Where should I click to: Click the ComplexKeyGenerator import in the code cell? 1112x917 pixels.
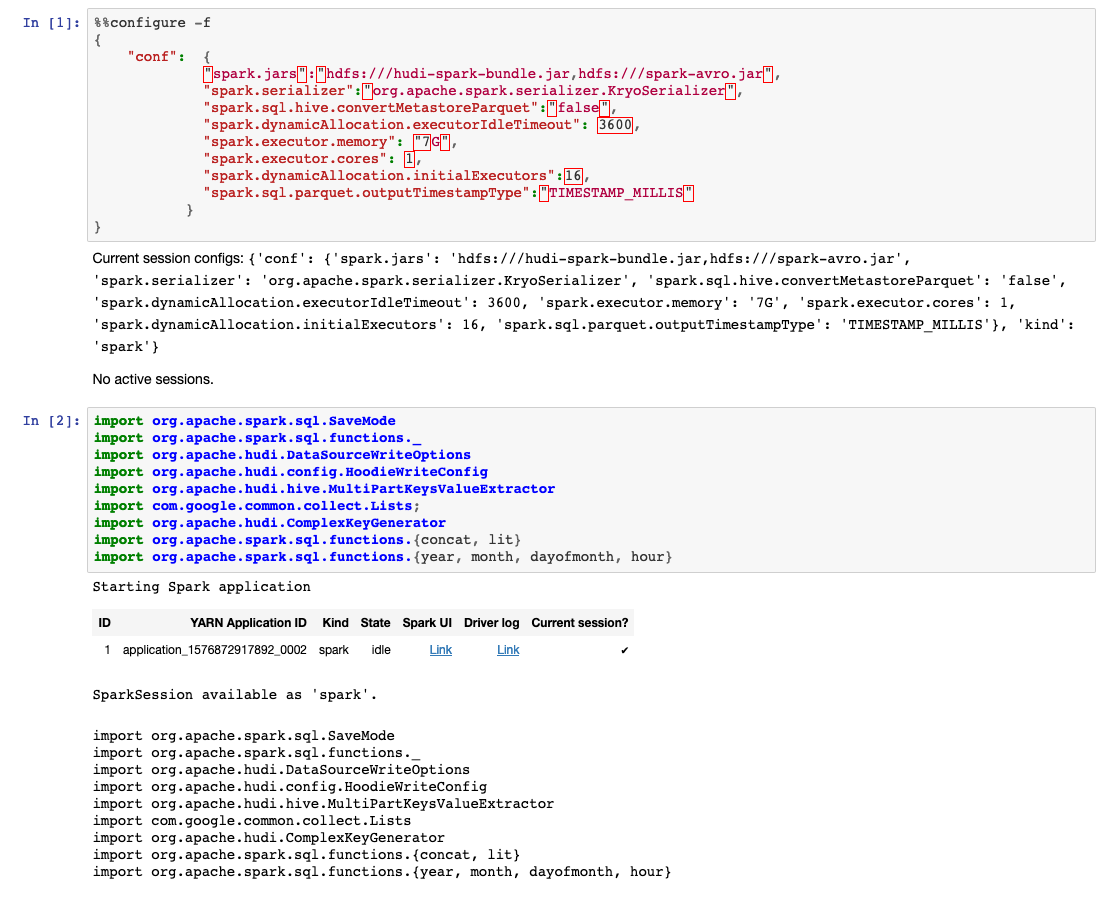coord(270,523)
